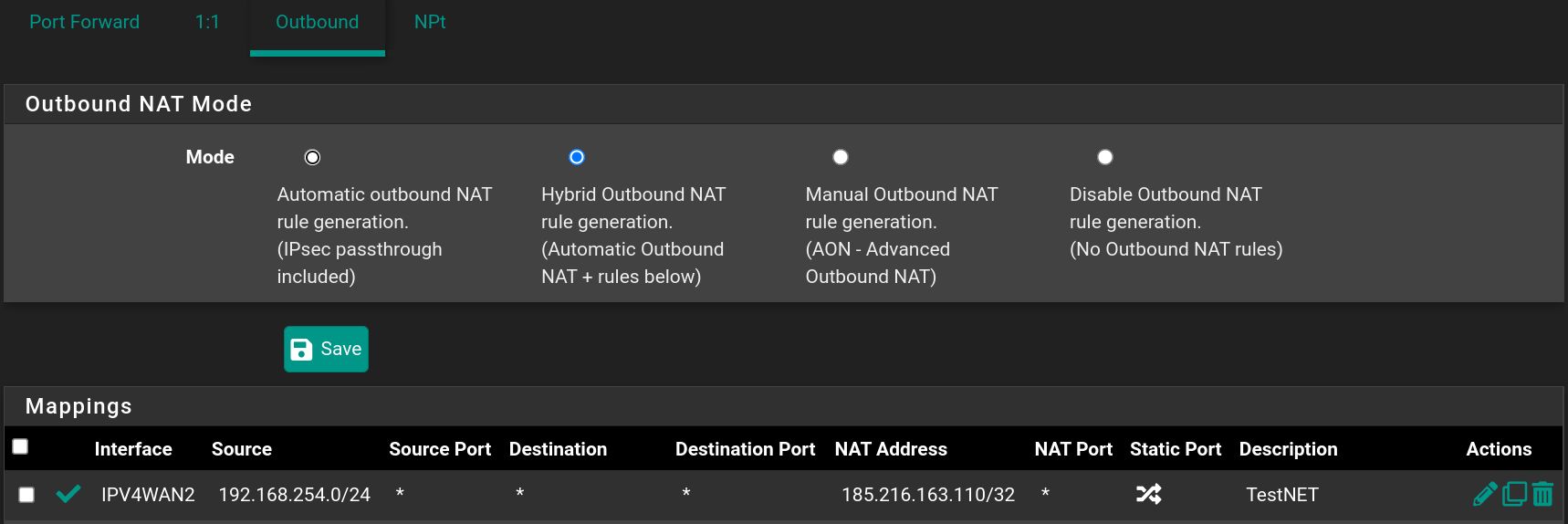Click the TestNET description text
Screen dimensions: 1568x524
[x=1281, y=495]
